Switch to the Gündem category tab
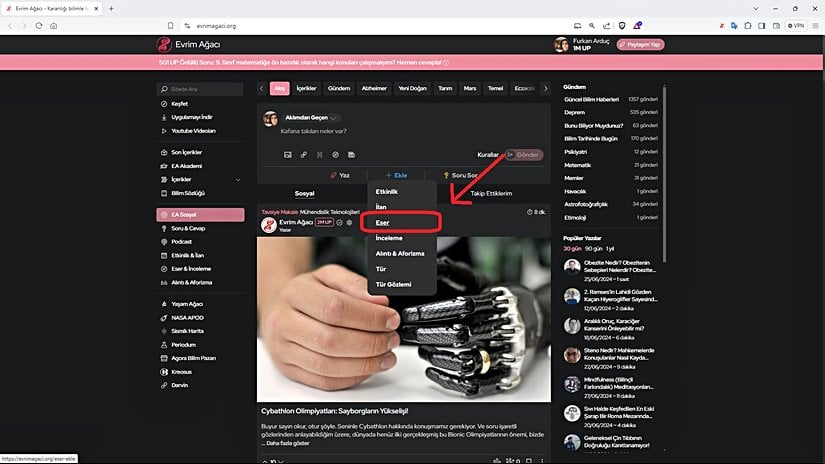 339,88
